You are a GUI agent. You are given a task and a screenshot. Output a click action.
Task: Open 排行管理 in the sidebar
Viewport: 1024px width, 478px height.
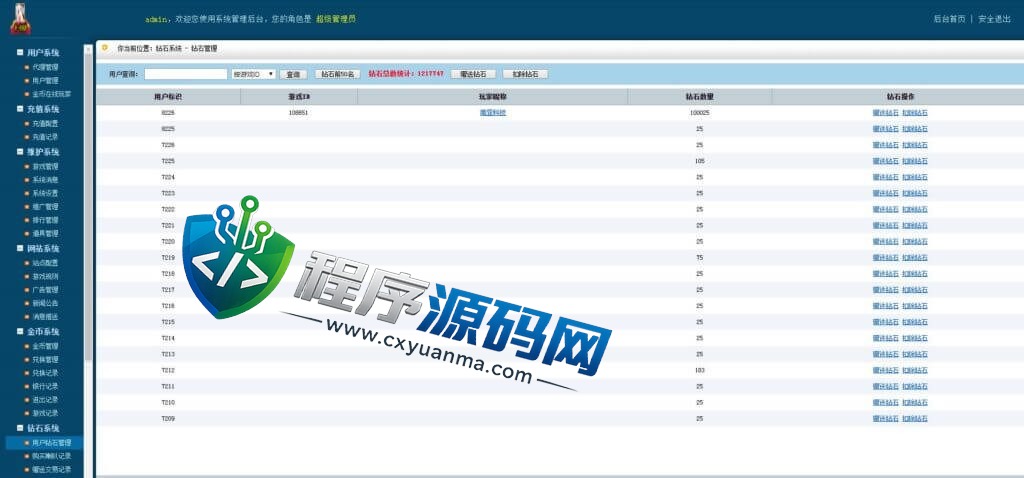45,220
